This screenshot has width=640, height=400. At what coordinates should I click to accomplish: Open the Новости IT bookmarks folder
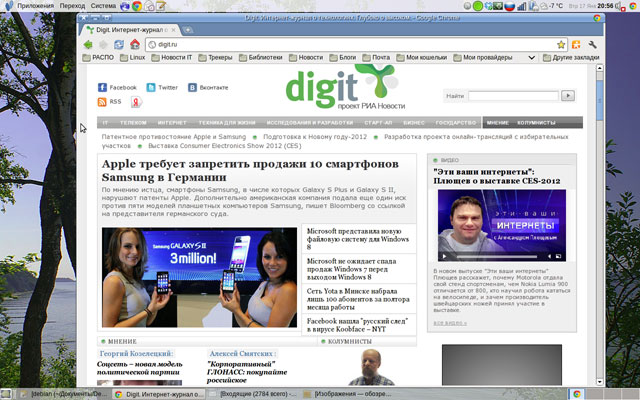coord(172,58)
